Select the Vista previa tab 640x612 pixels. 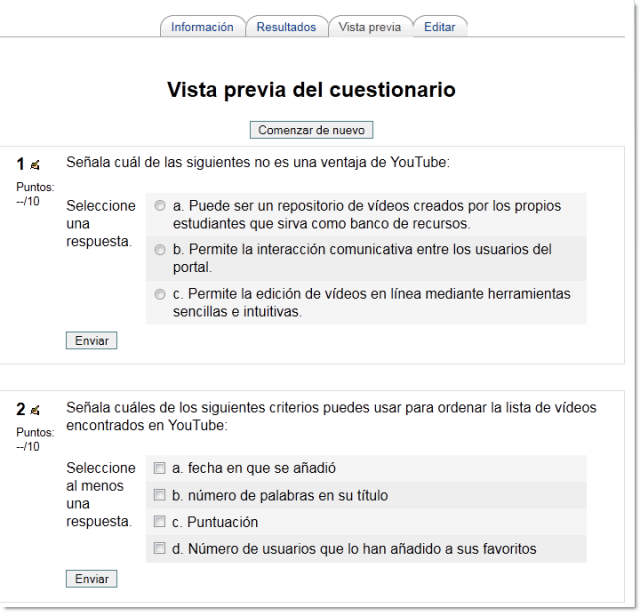pyautogui.click(x=369, y=27)
